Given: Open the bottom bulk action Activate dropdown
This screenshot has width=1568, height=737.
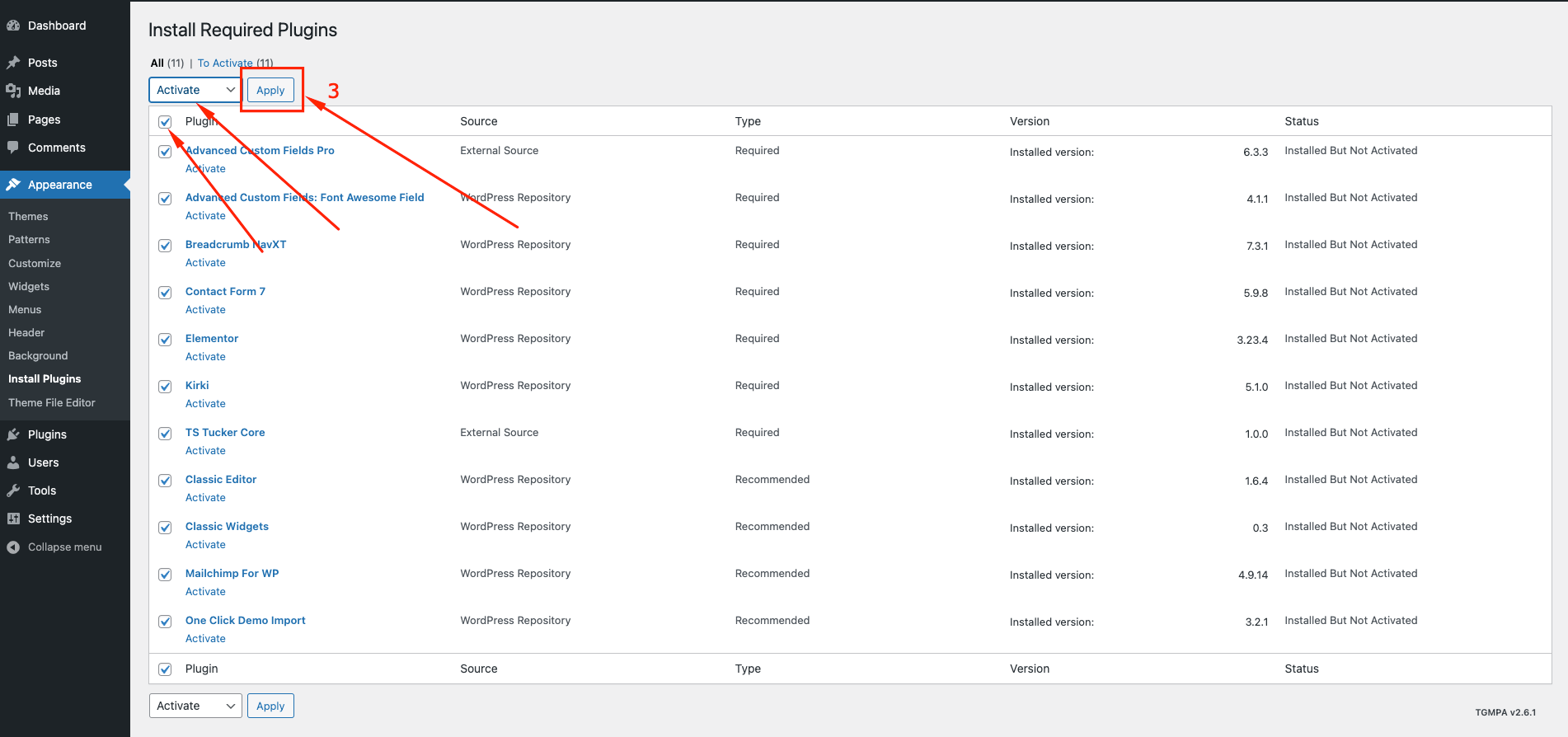Looking at the screenshot, I should tap(195, 706).
